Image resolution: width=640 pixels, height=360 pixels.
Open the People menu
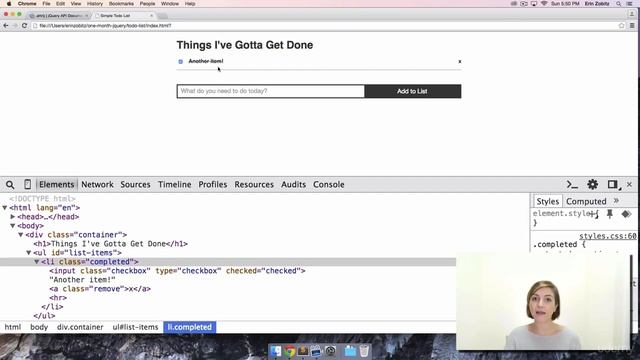pyautogui.click(x=147, y=4)
